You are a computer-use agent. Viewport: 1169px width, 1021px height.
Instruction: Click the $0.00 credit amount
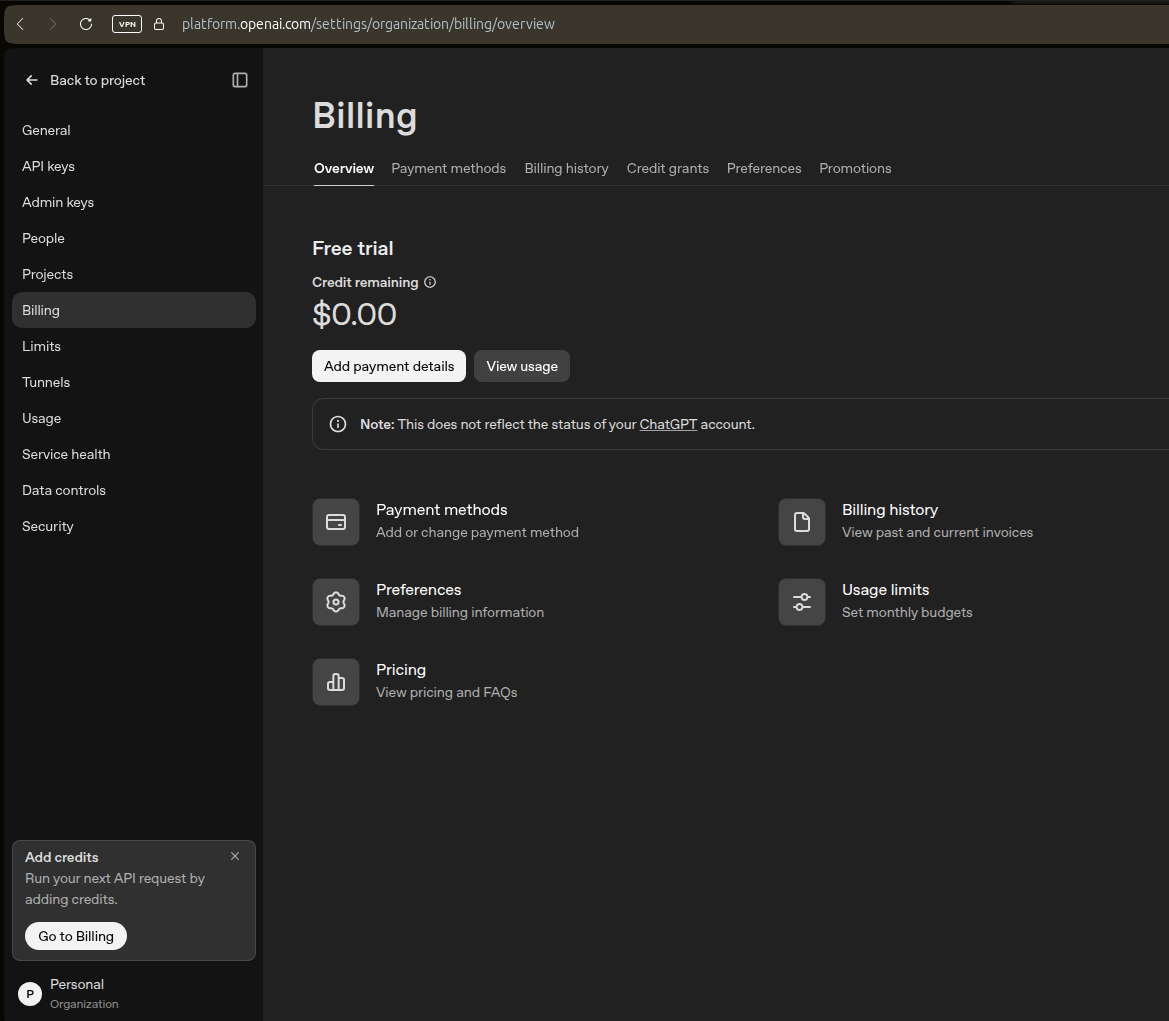pos(354,314)
